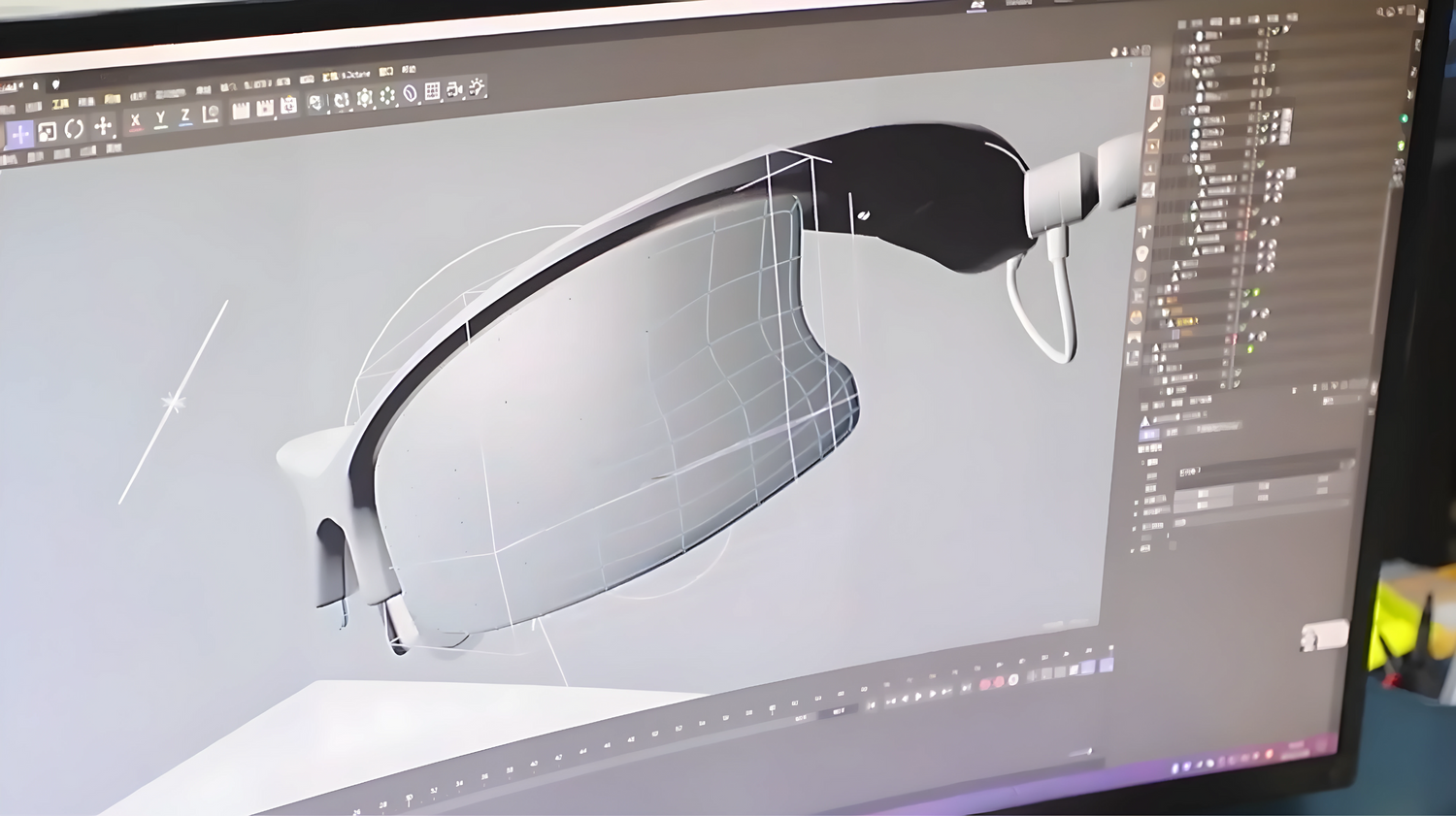Add a Camera object from toolbar
The height and width of the screenshot is (816, 1456).
tap(454, 89)
